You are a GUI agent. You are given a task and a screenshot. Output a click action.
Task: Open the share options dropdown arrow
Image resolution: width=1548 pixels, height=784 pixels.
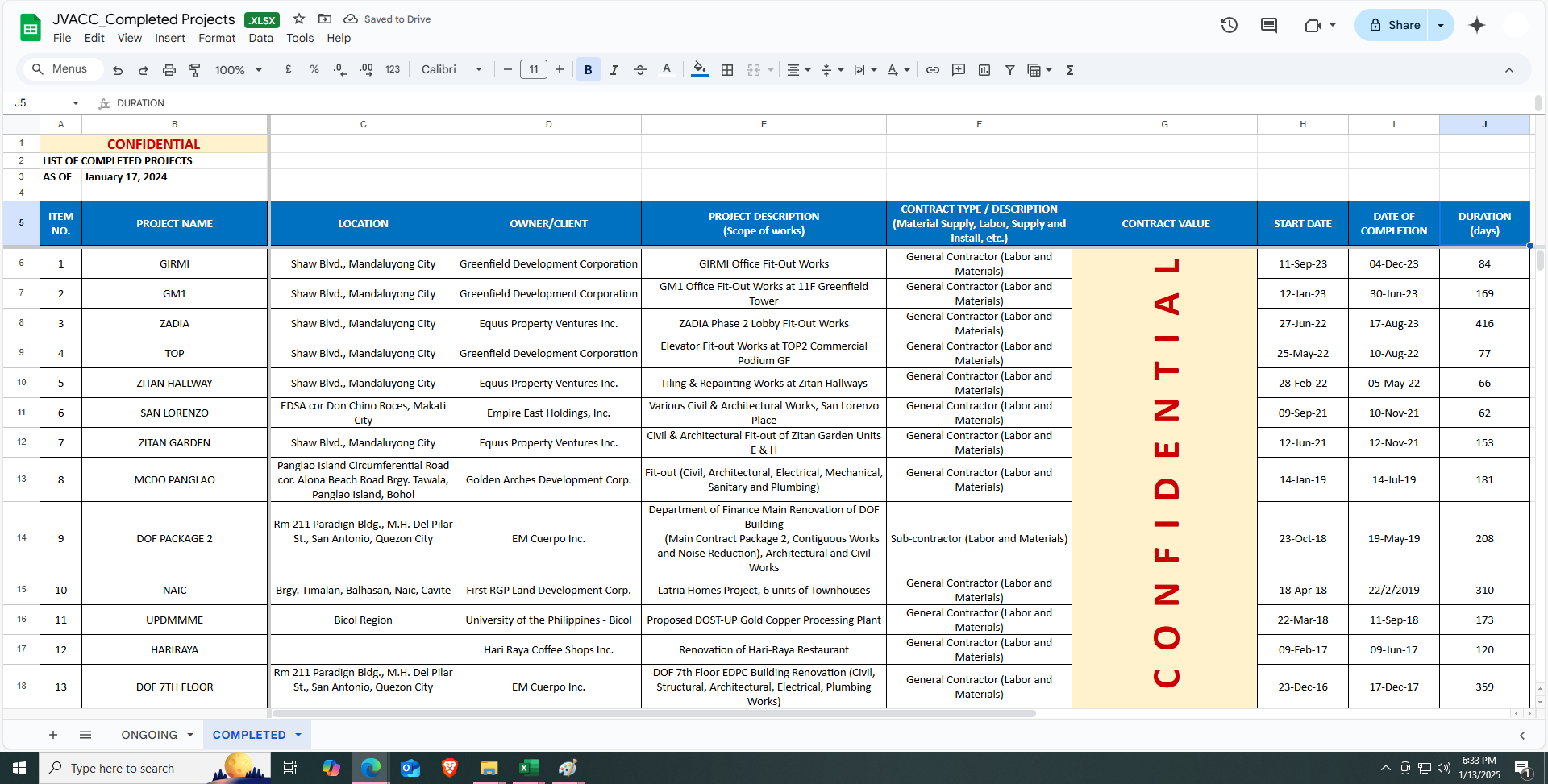pyautogui.click(x=1441, y=25)
